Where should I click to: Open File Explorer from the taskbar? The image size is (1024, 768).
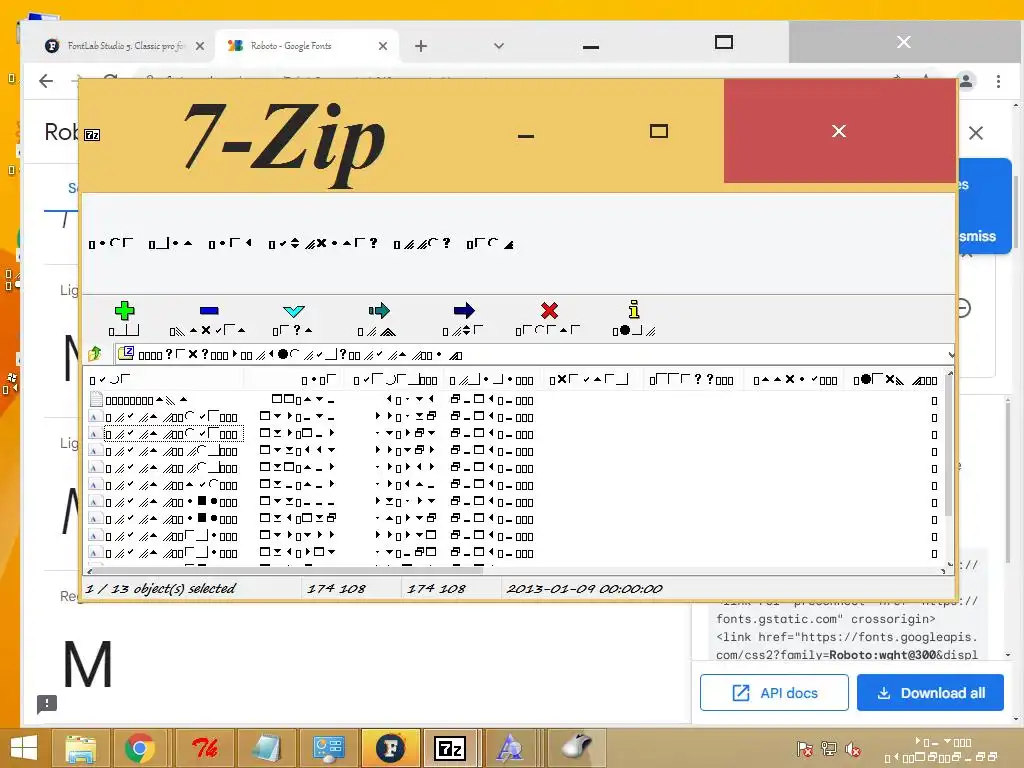(80, 748)
